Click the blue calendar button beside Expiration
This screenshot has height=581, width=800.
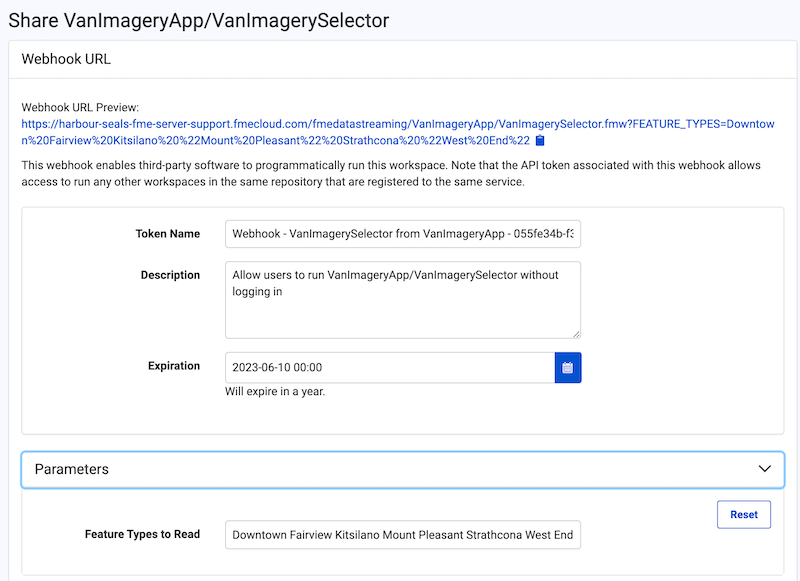pyautogui.click(x=567, y=367)
